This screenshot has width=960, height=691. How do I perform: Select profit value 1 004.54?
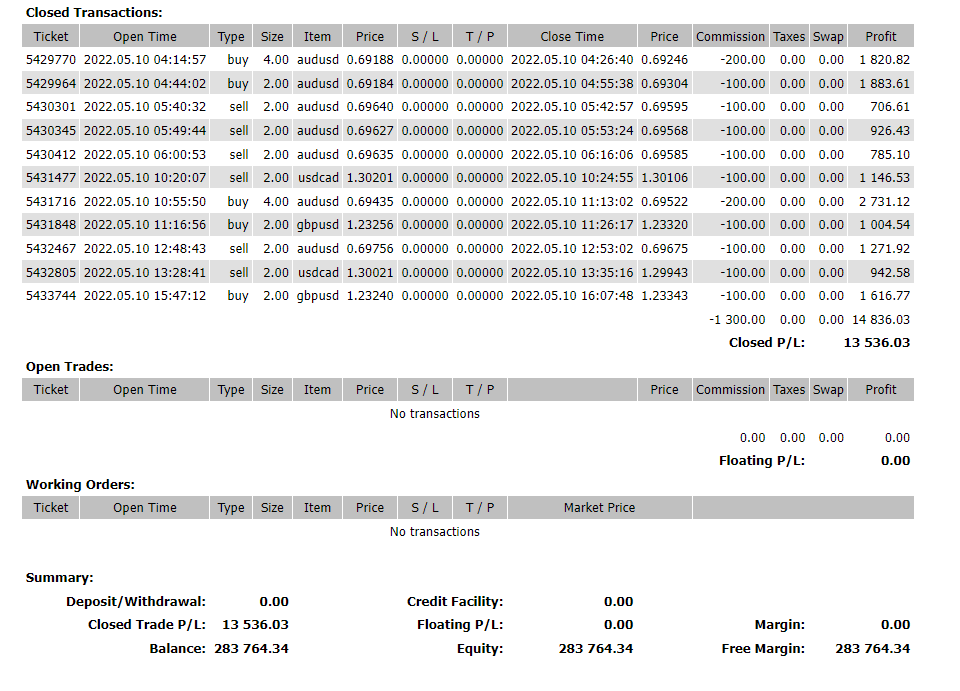pos(885,225)
